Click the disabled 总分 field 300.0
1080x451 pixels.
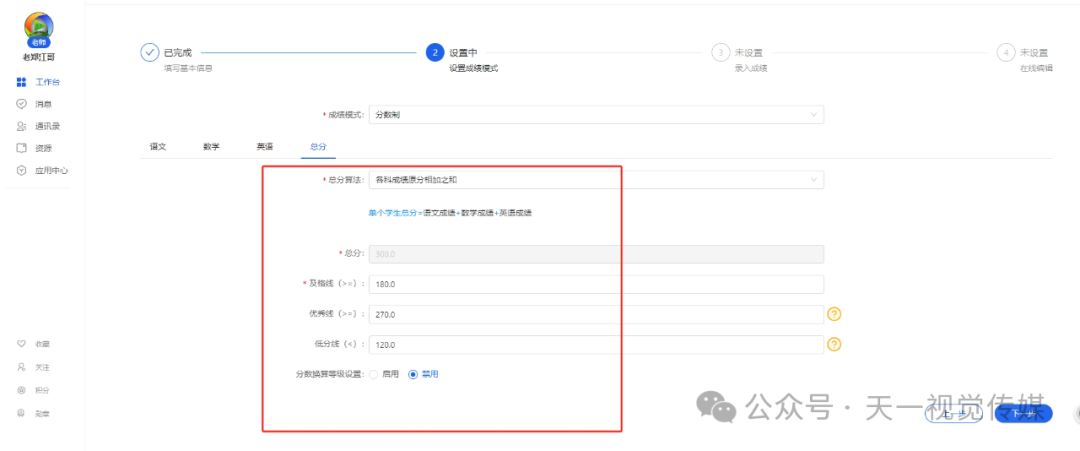[x=596, y=253]
